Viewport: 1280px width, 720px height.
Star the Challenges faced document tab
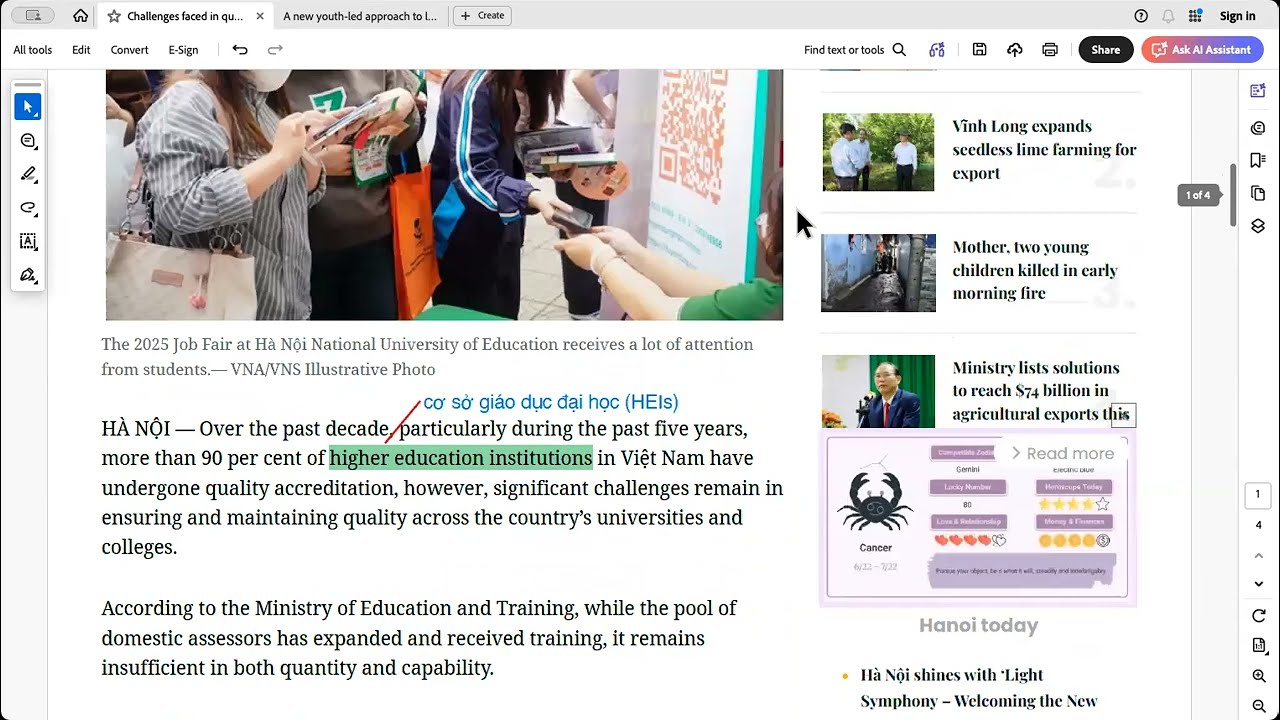pos(114,16)
